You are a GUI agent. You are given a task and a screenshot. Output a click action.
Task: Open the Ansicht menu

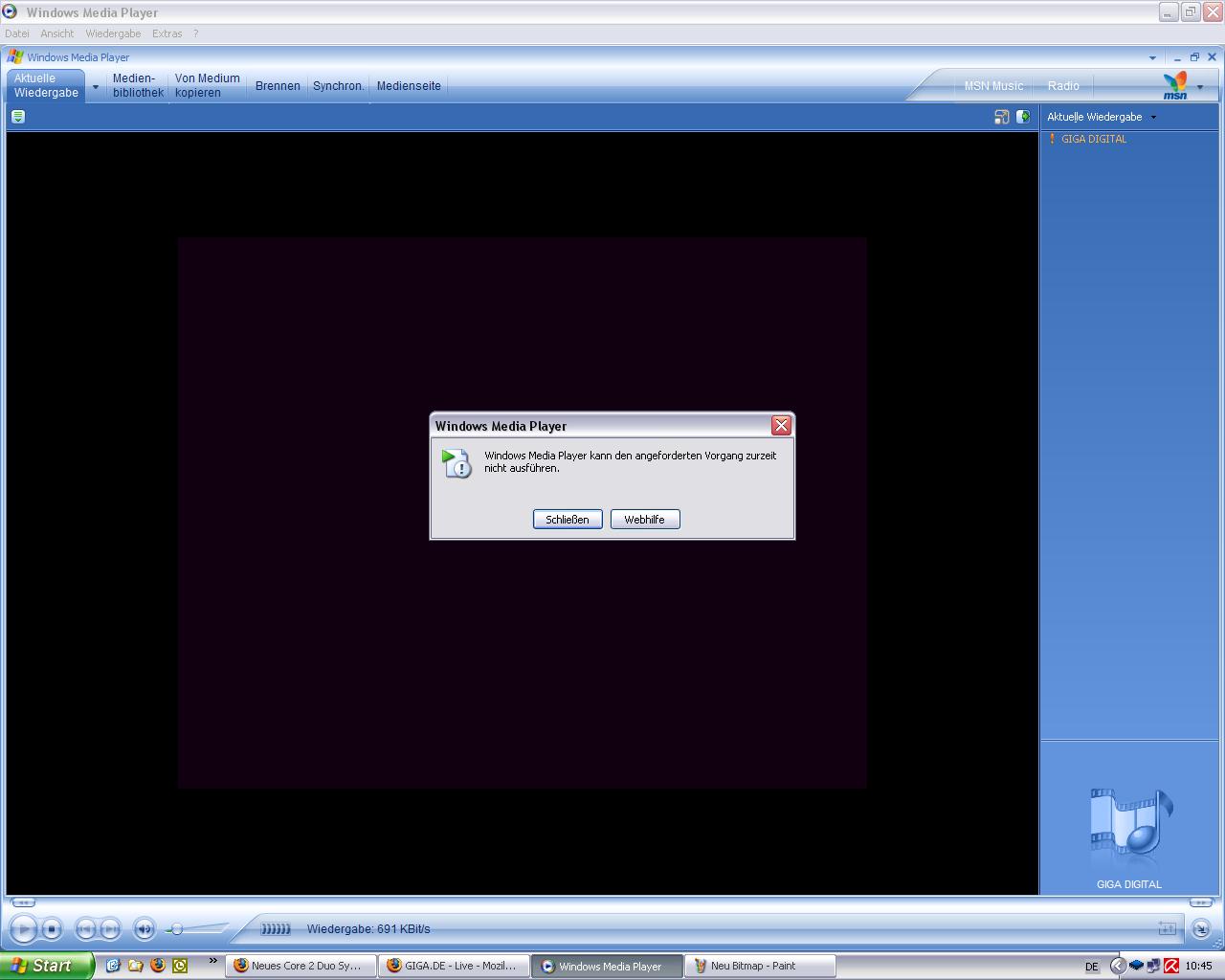click(x=56, y=33)
